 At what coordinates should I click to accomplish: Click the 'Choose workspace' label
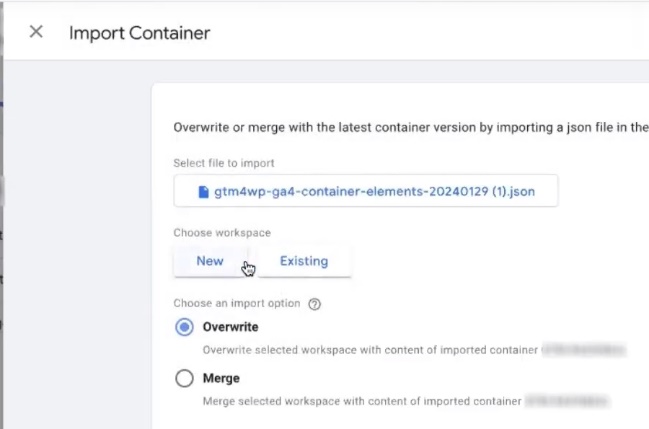222,233
